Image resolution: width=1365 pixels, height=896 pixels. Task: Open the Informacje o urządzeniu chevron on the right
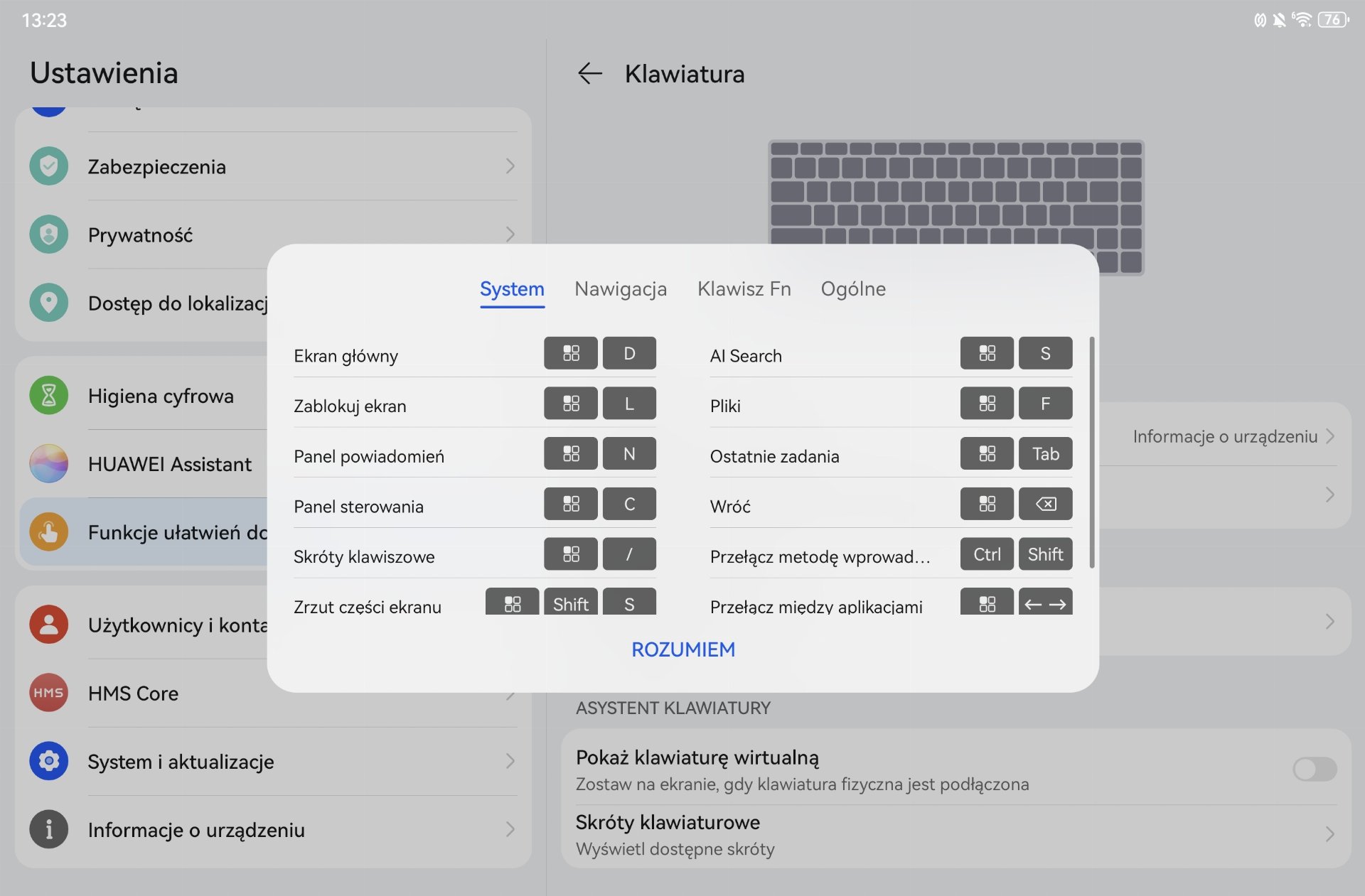point(1330,436)
